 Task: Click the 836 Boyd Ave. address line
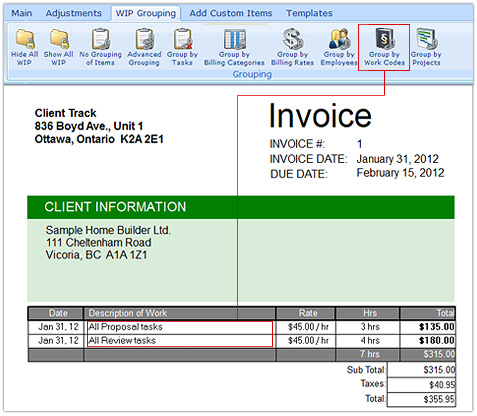click(89, 126)
